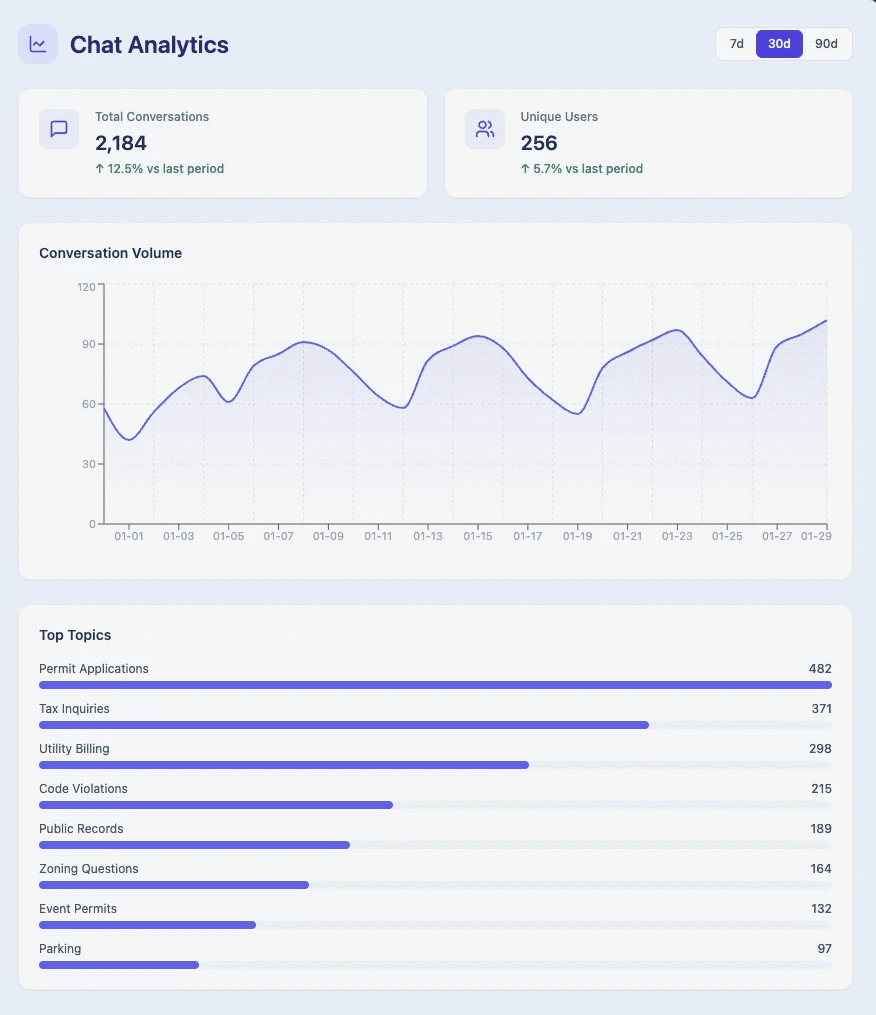Select the 7d time range

[736, 43]
